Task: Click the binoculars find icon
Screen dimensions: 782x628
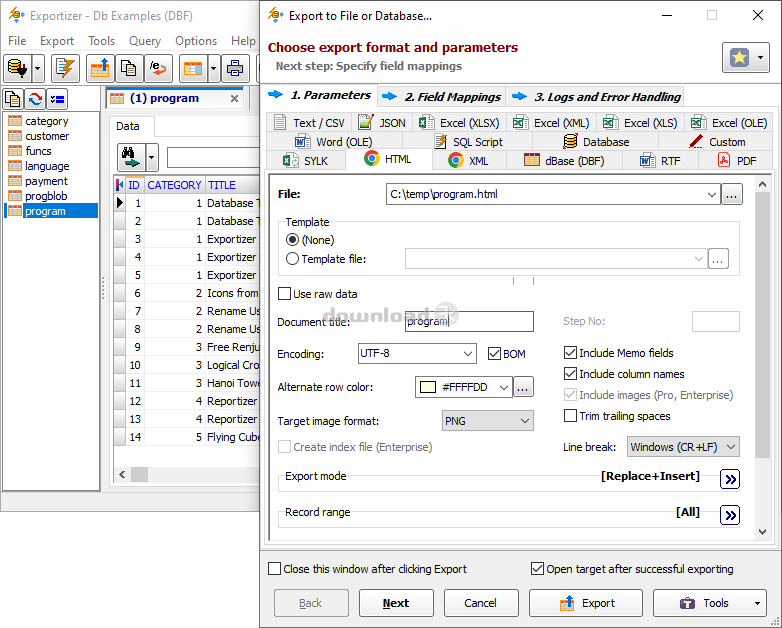Action: pyautogui.click(x=131, y=157)
